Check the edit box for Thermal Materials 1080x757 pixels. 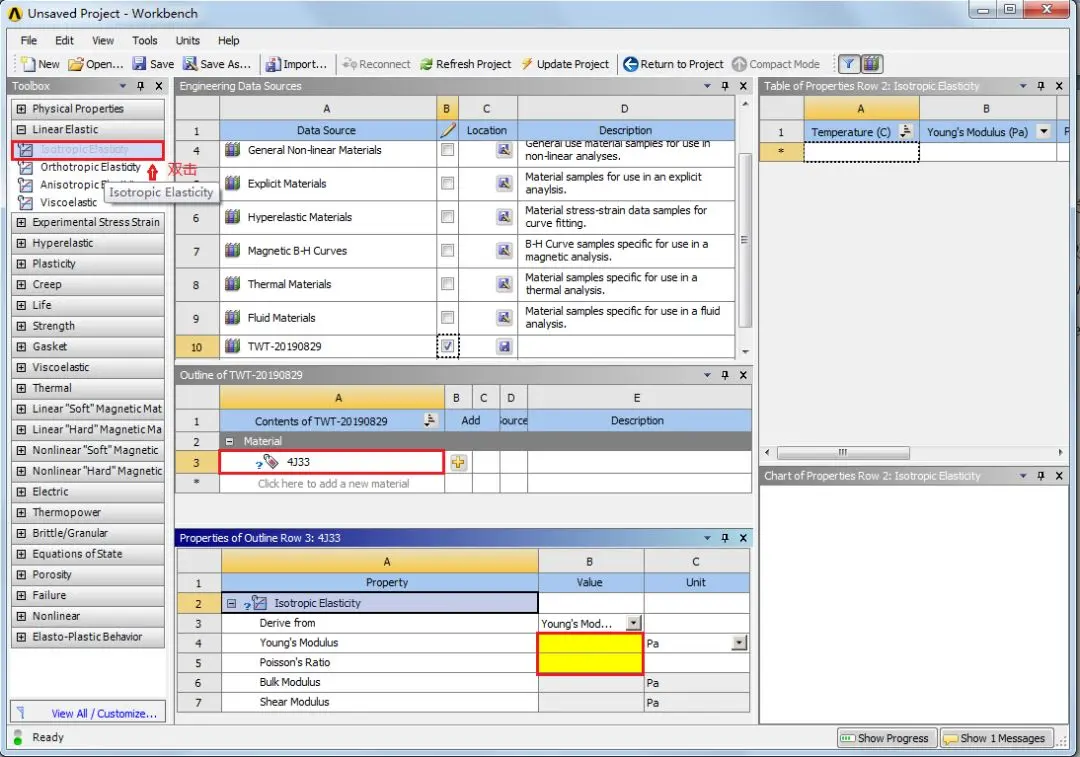[448, 284]
